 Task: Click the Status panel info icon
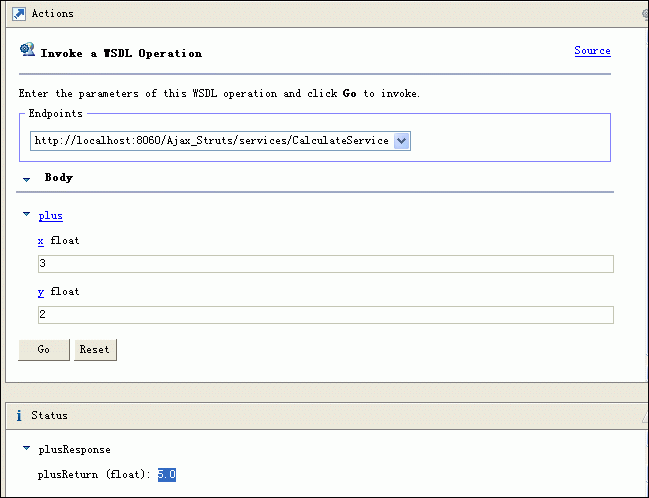pyautogui.click(x=19, y=416)
